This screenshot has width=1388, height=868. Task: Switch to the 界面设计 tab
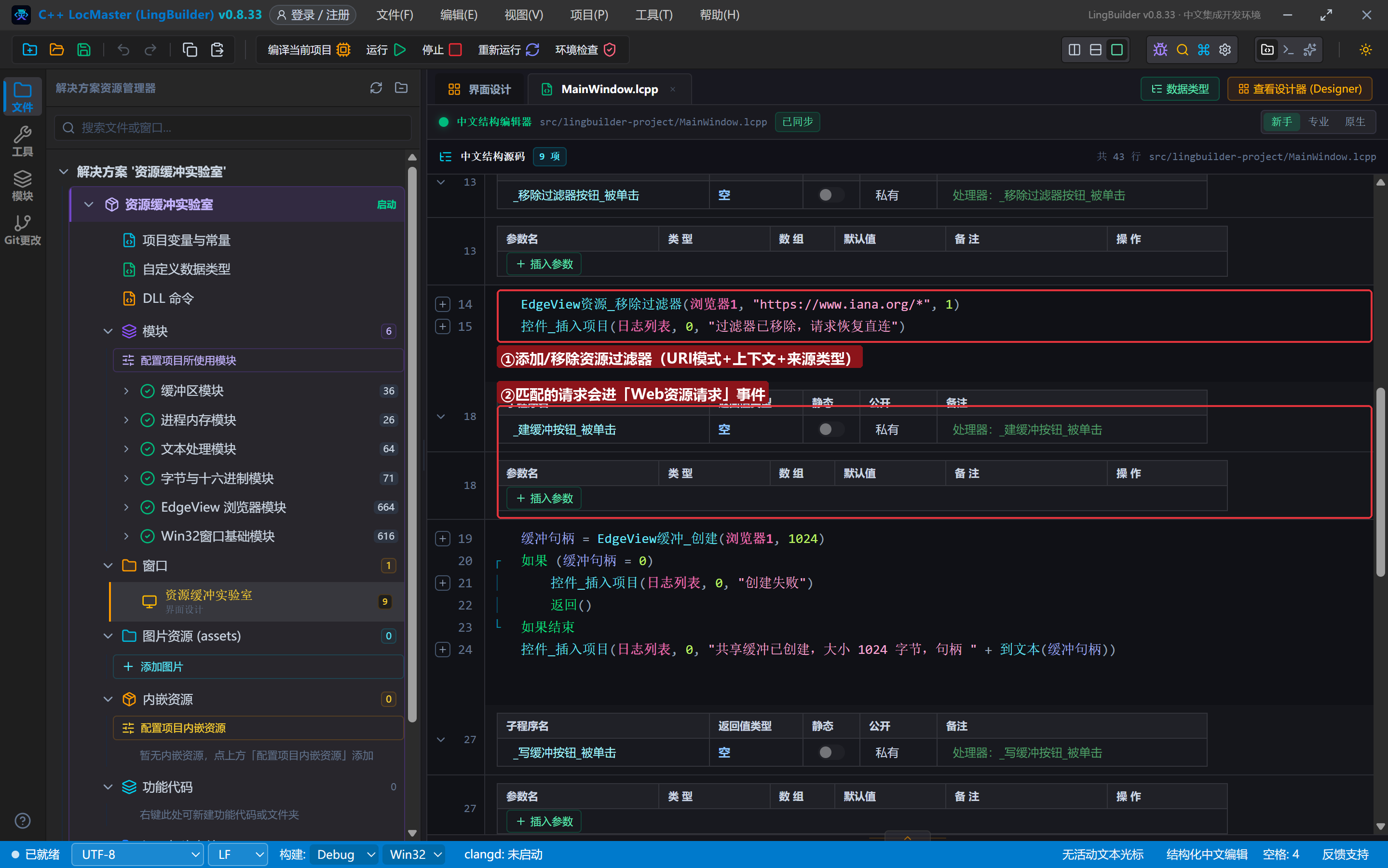click(x=479, y=89)
